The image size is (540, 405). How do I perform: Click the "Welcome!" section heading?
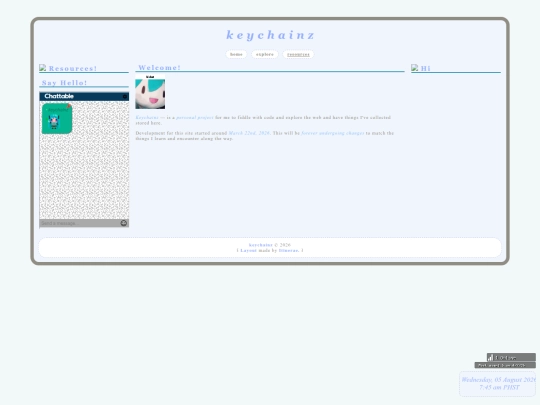point(159,68)
